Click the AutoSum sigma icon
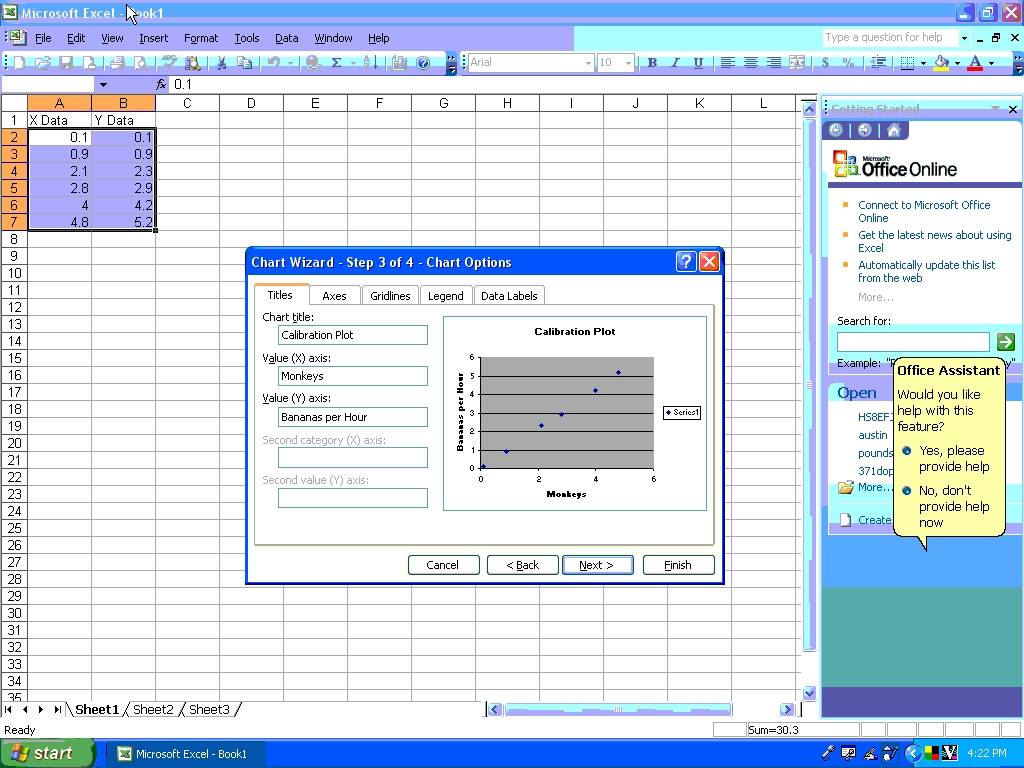This screenshot has width=1024, height=768. click(x=336, y=62)
